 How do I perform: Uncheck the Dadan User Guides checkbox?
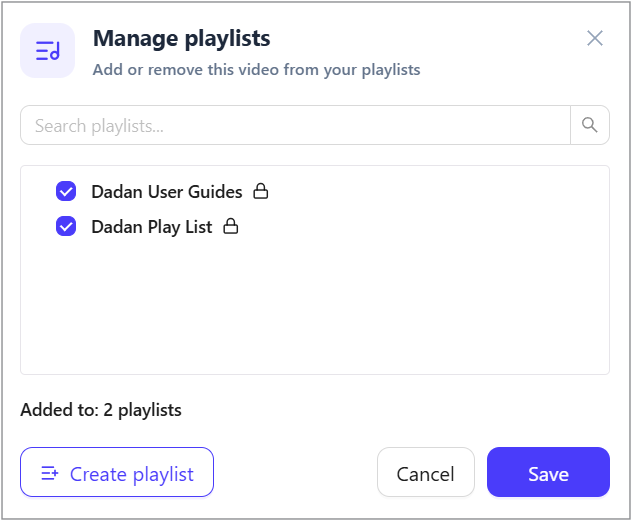click(x=66, y=191)
